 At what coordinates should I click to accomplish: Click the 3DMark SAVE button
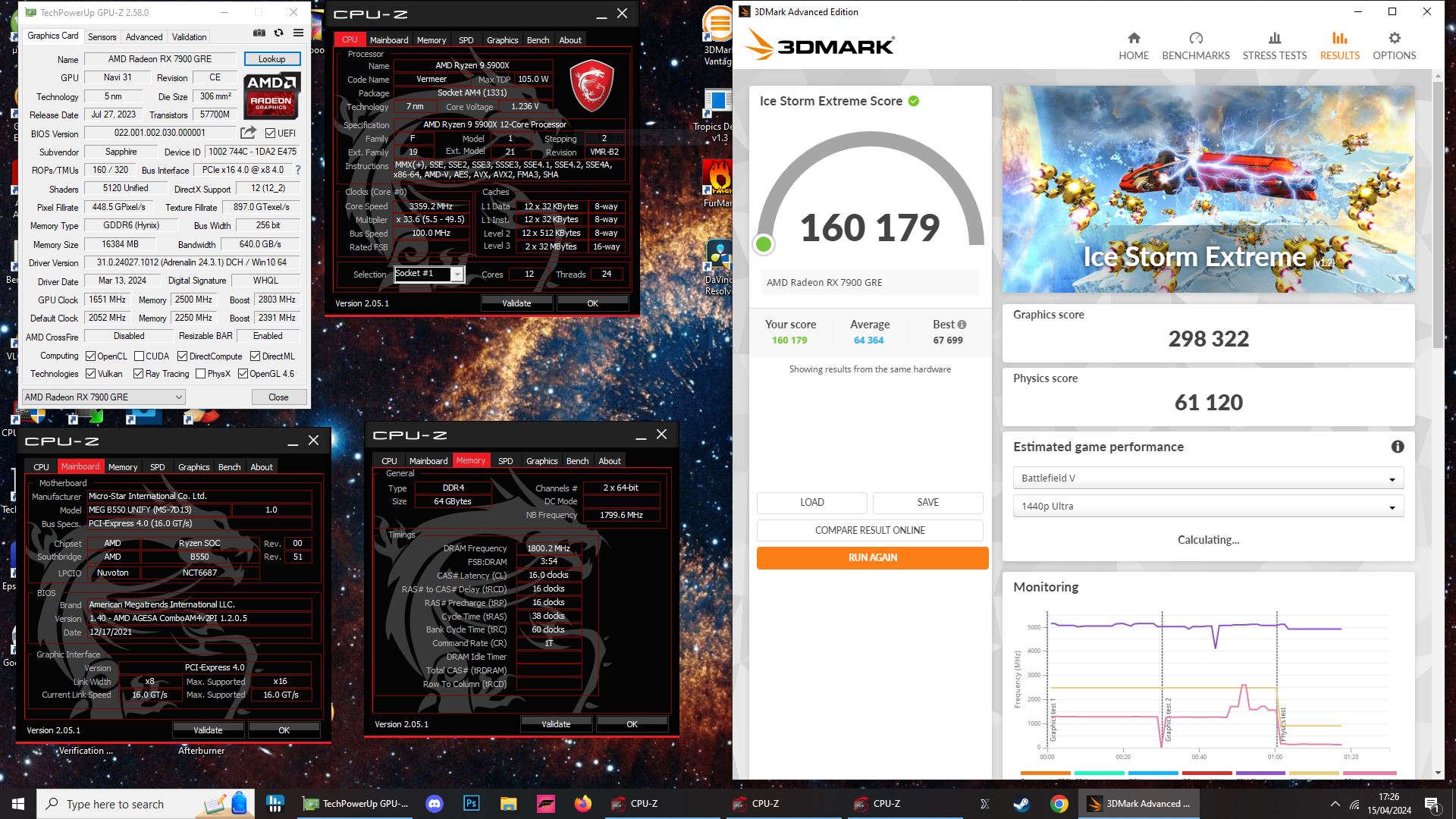point(927,502)
